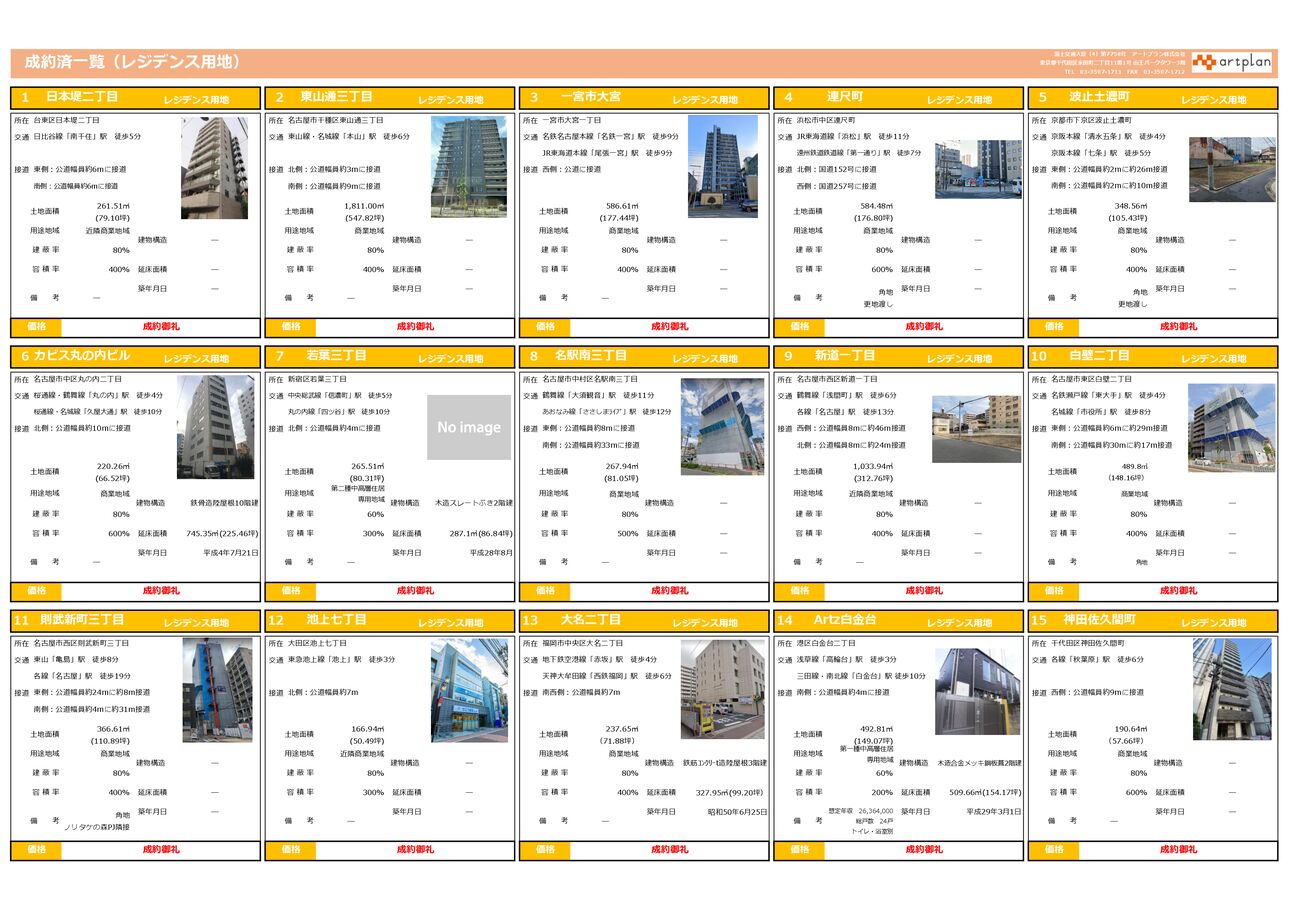Select card header 3 一宮市大宮

coord(645,98)
